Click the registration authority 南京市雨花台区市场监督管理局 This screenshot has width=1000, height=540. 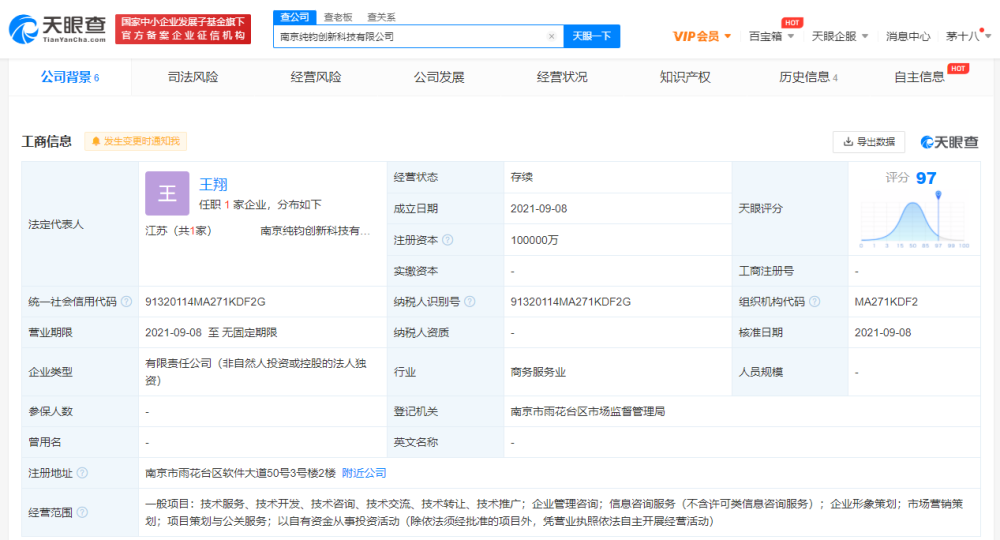click(587, 411)
